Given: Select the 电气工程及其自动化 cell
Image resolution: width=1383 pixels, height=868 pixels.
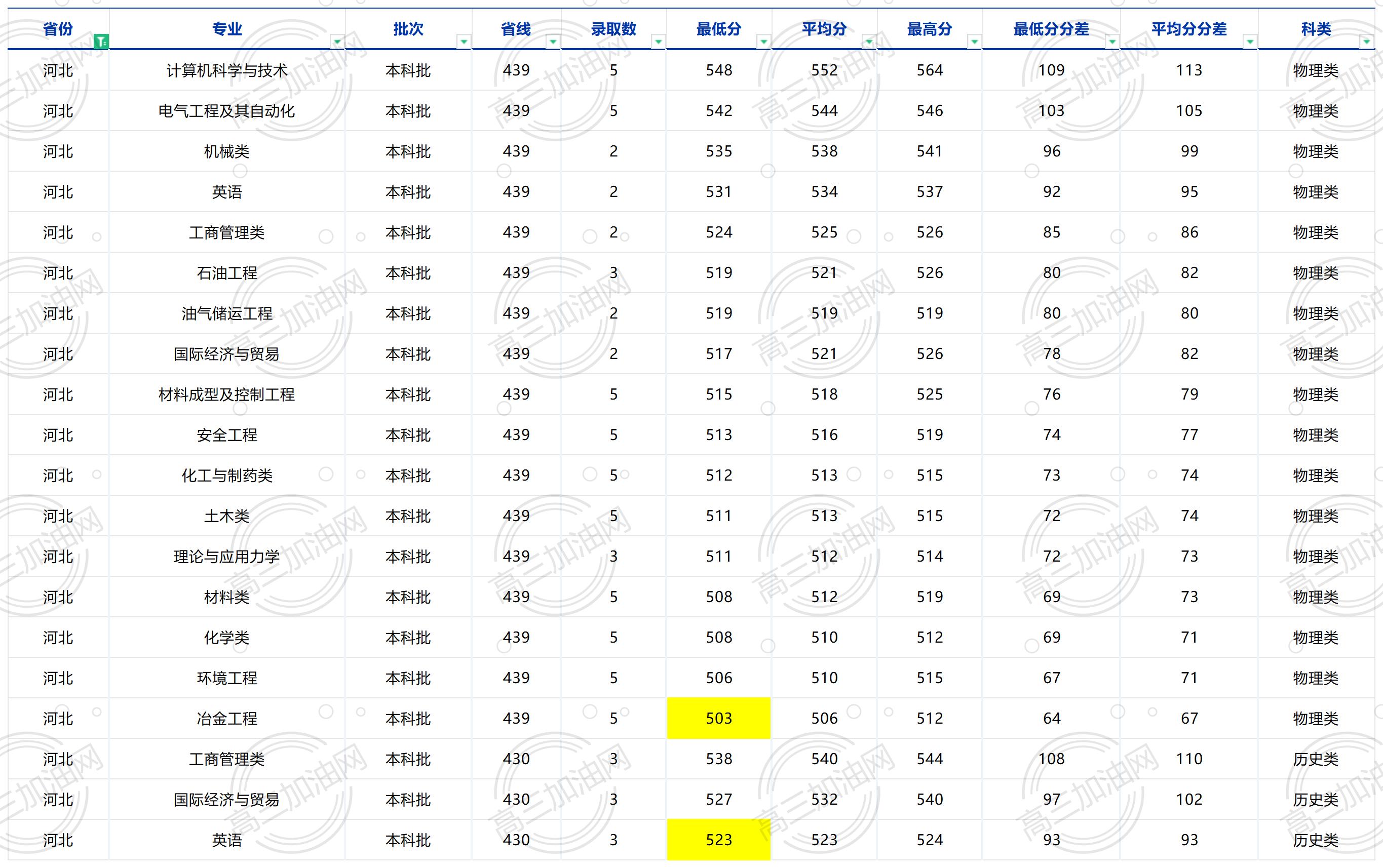Looking at the screenshot, I should [x=227, y=111].
